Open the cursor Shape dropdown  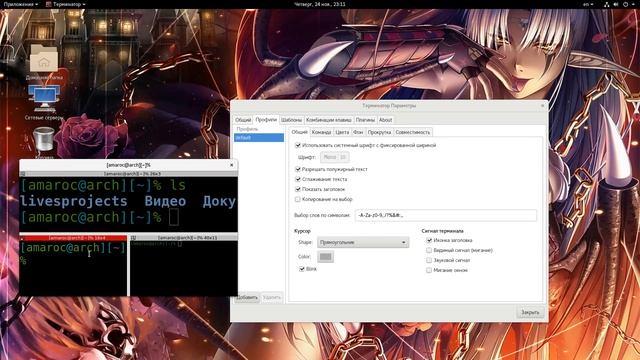point(363,242)
